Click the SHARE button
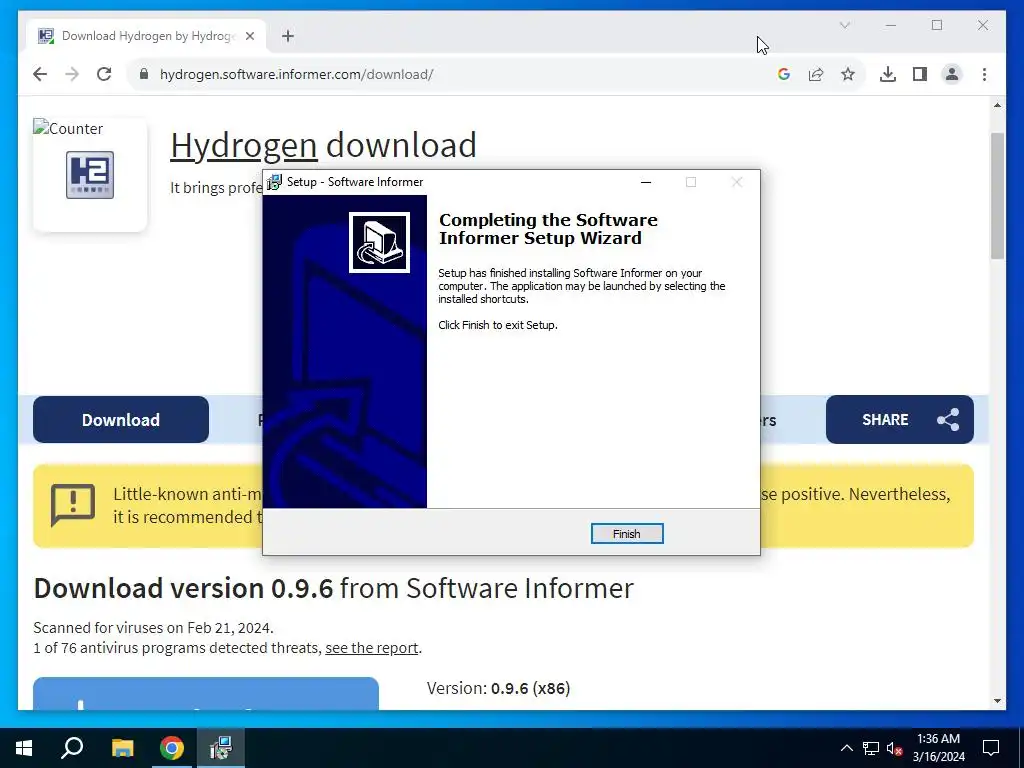Viewport: 1024px width, 768px height. click(899, 419)
